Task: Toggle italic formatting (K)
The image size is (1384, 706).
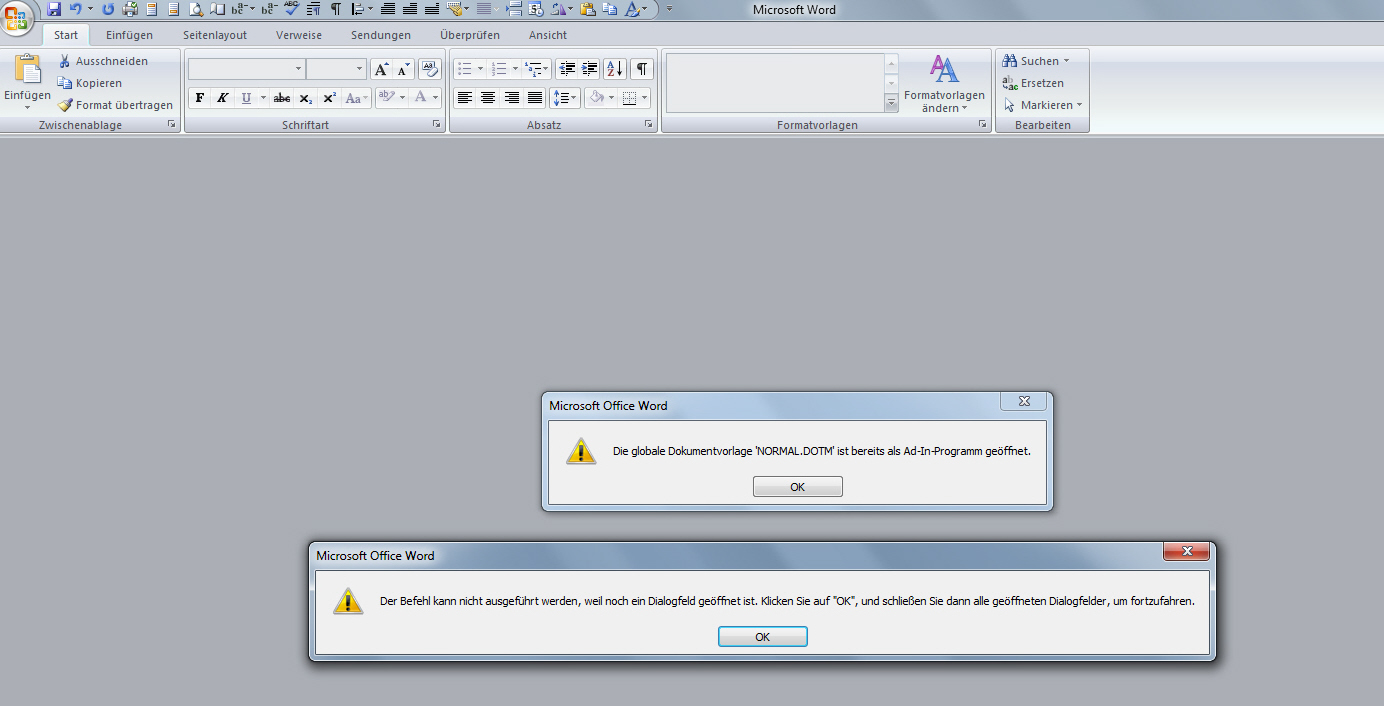Action: tap(222, 98)
